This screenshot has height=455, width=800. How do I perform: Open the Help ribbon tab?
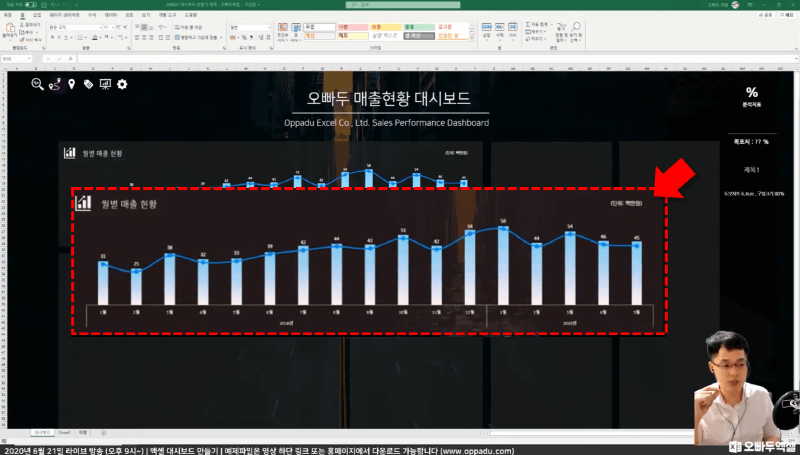190,15
